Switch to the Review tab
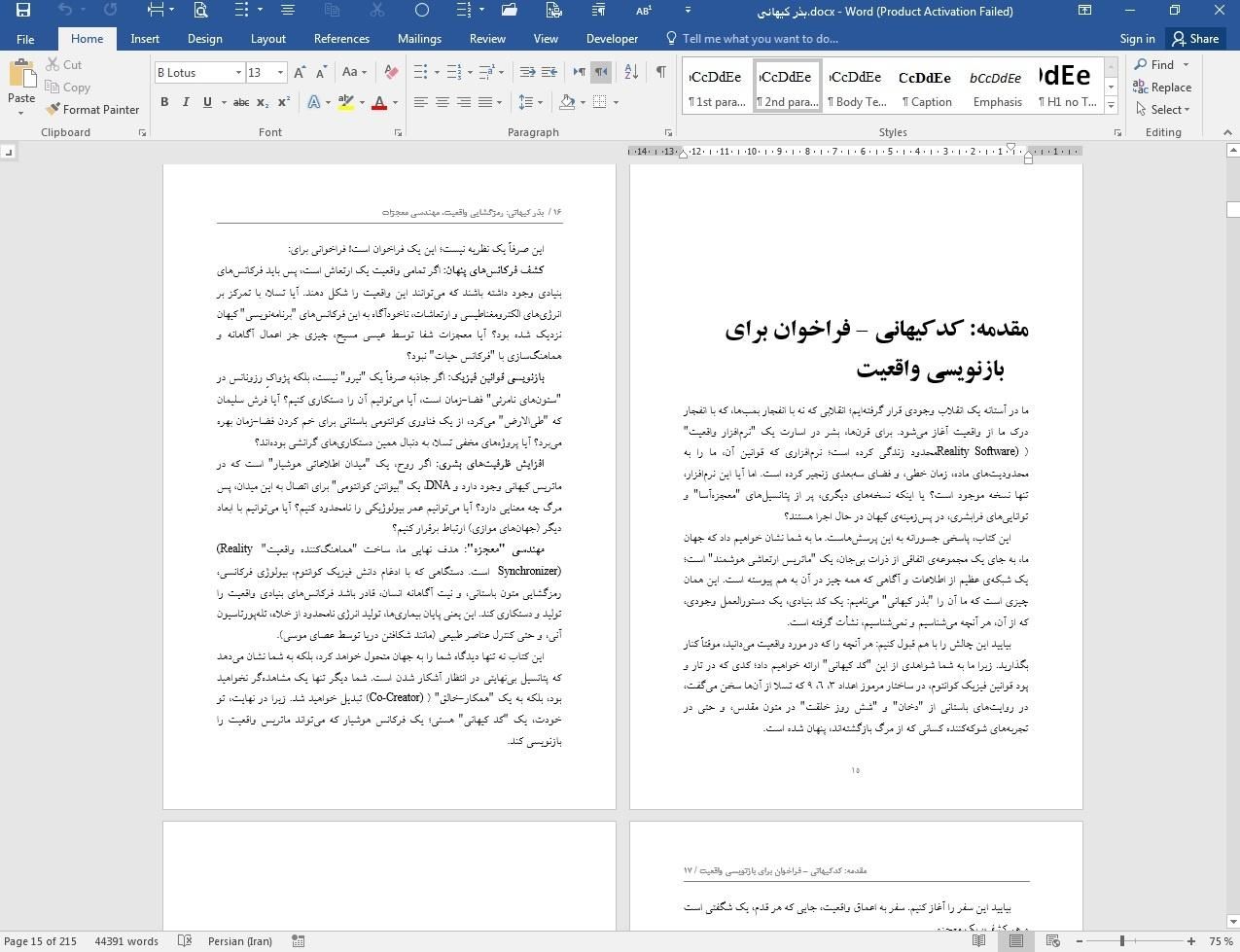This screenshot has height=952, width=1240. tap(487, 39)
